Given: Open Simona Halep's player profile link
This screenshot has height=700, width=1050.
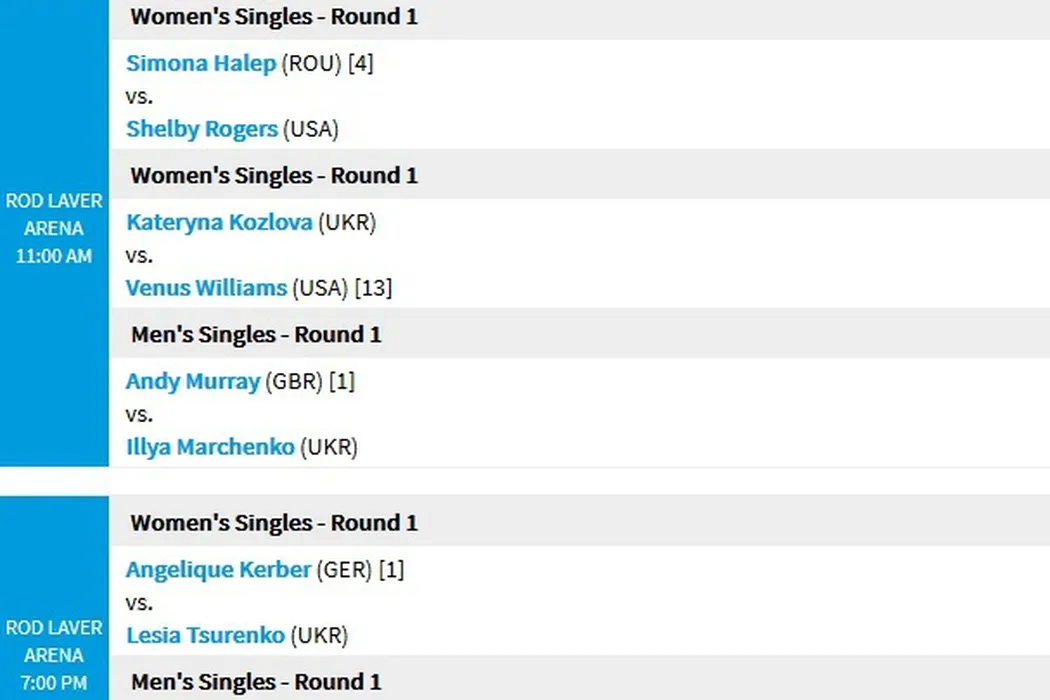Looking at the screenshot, I should (200, 64).
